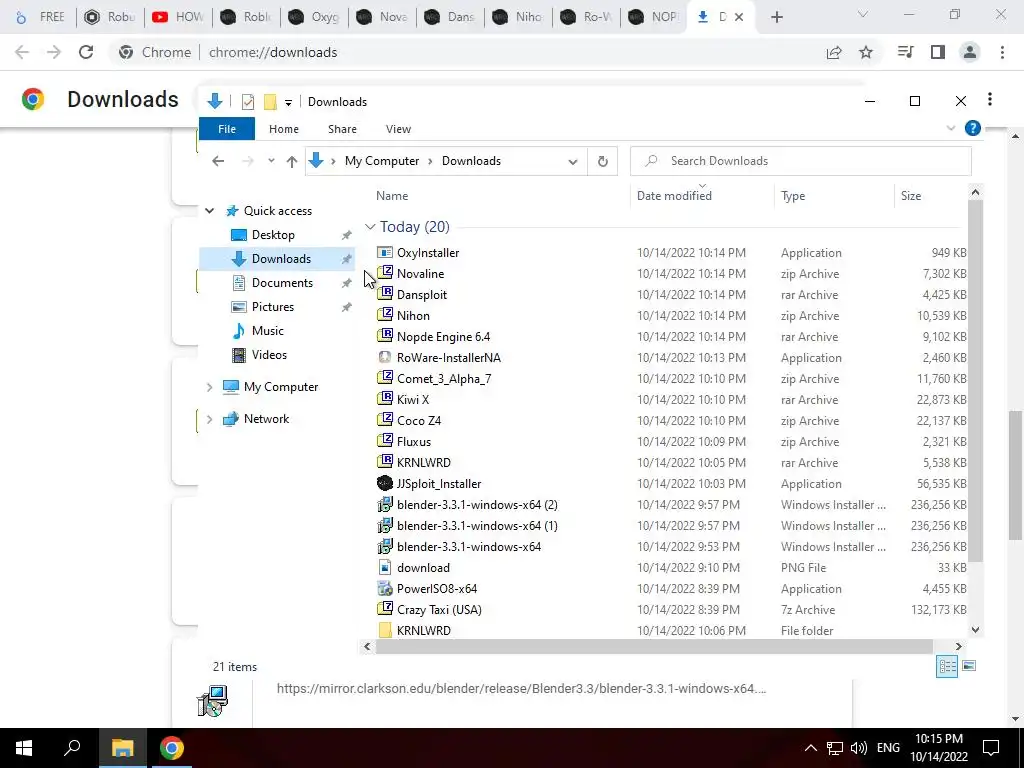
Task: Open Chrome media controls icon
Action: 905,52
